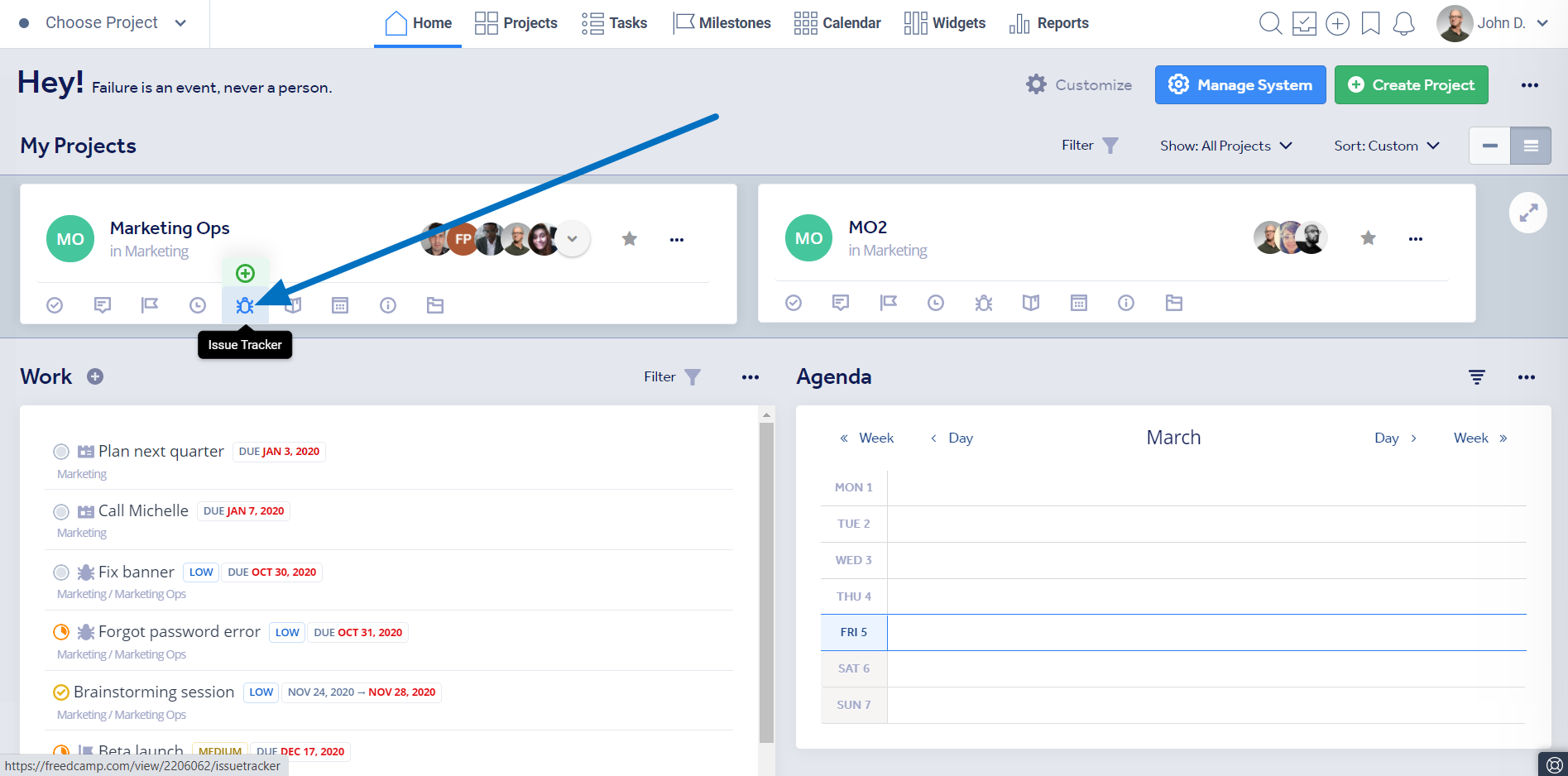Screen dimensions: 1568x776
Task: Open the Sort: Custom dropdown
Action: click(x=1386, y=146)
